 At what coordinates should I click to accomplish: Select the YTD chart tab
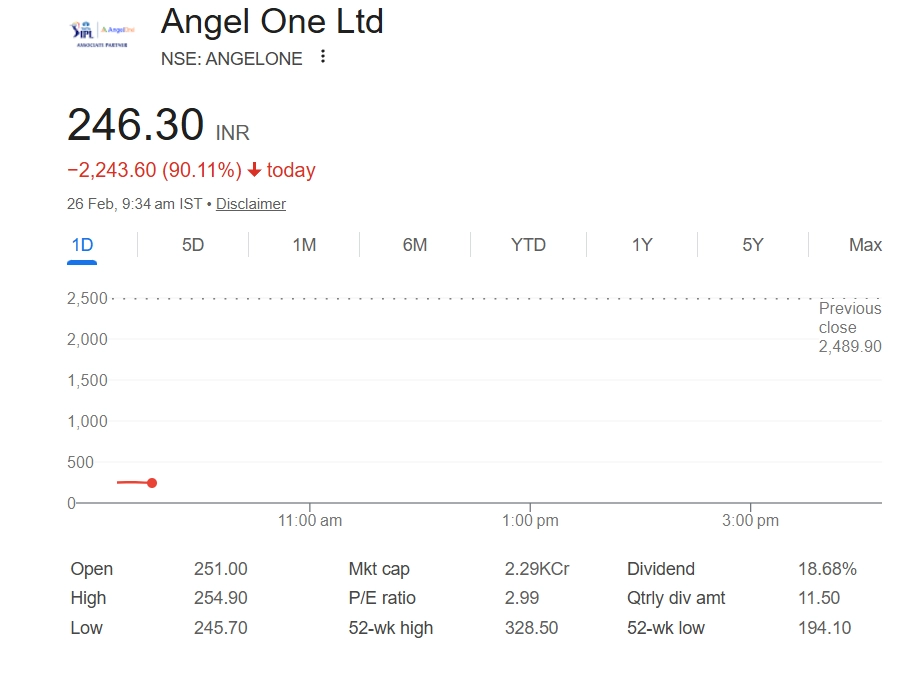(x=528, y=245)
